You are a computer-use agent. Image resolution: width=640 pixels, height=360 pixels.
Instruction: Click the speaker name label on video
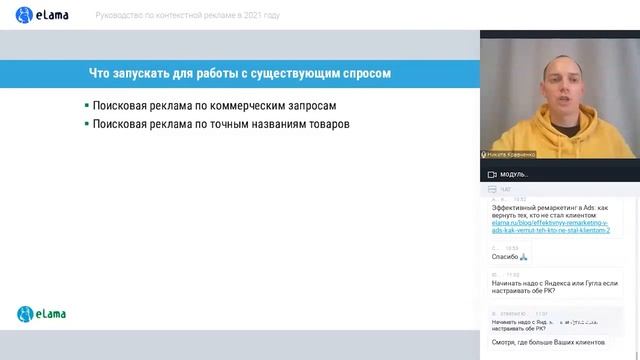pos(511,155)
